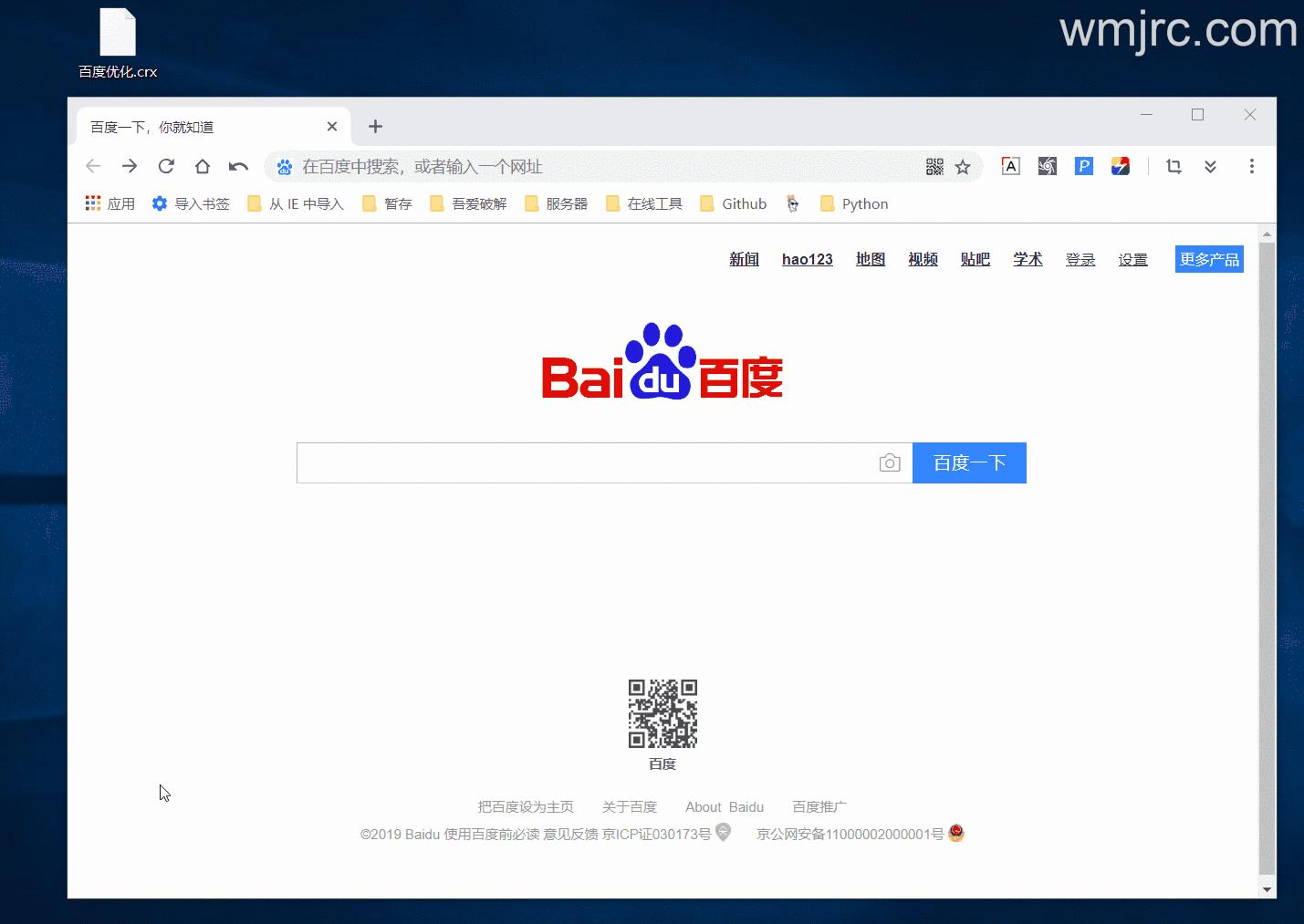
Task: Click the 百度一下 search button
Action: (969, 462)
